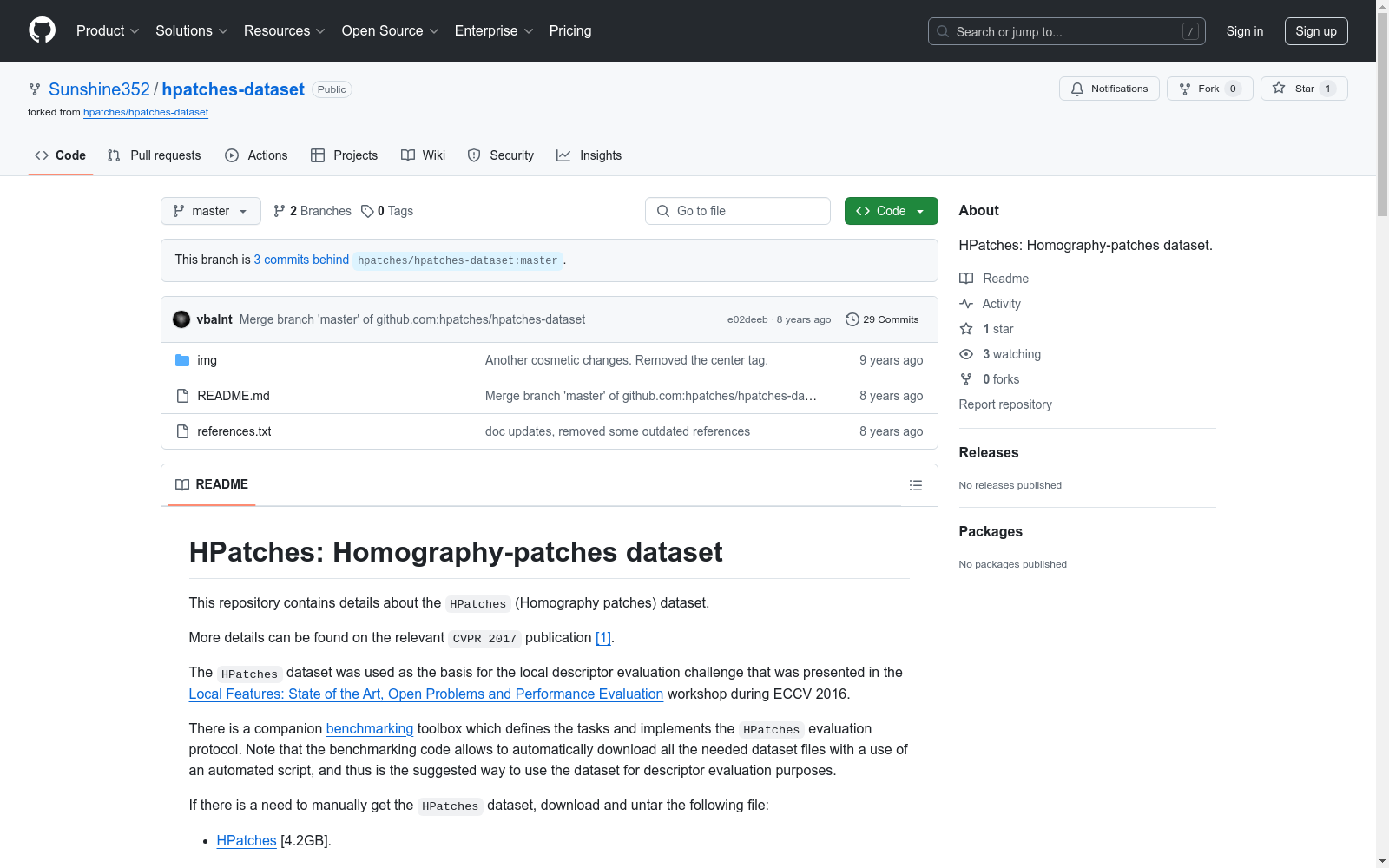This screenshot has height=868, width=1389.
Task: Switch to the Code tab
Action: (x=61, y=155)
